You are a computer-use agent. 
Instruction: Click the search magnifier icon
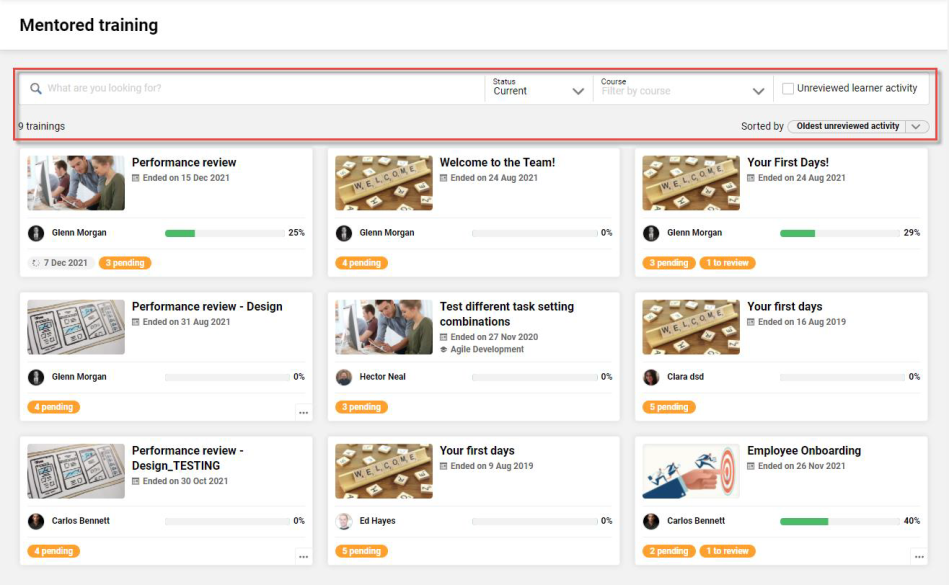(36, 89)
